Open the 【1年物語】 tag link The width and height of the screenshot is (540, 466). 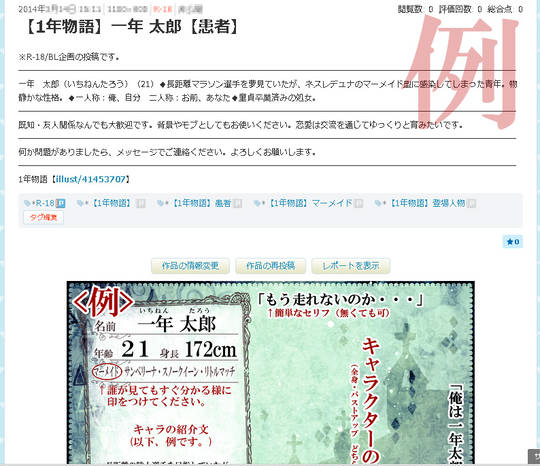pos(112,204)
